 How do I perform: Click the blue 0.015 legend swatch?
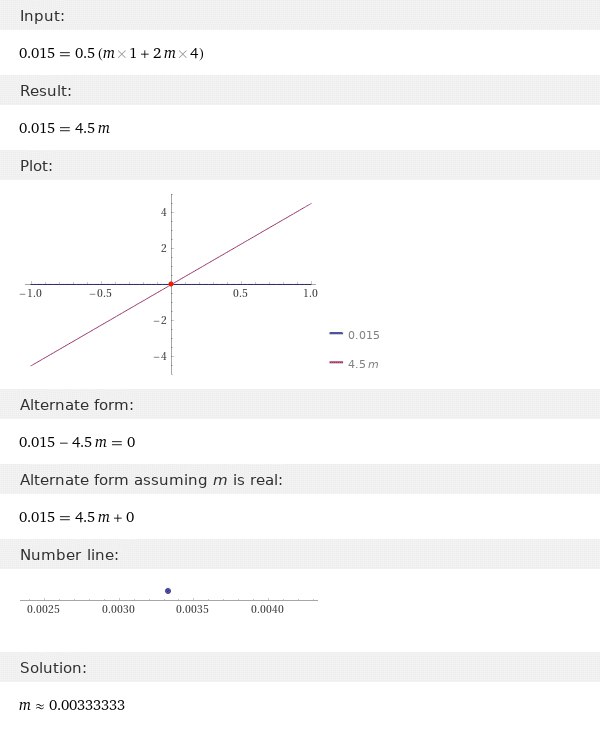click(335, 335)
